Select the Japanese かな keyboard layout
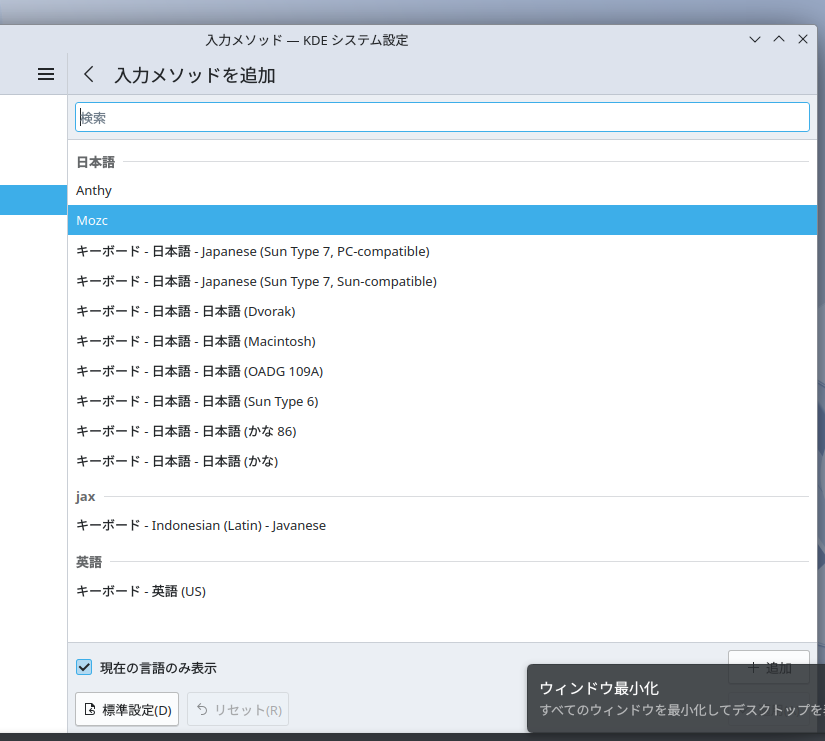825x741 pixels. tap(177, 461)
